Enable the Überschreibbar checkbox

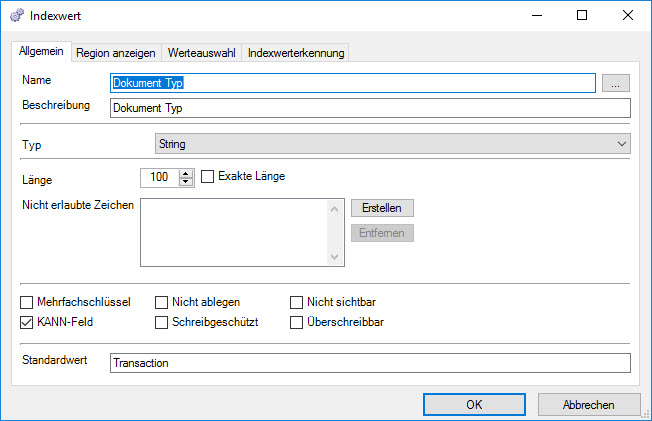pyautogui.click(x=296, y=322)
